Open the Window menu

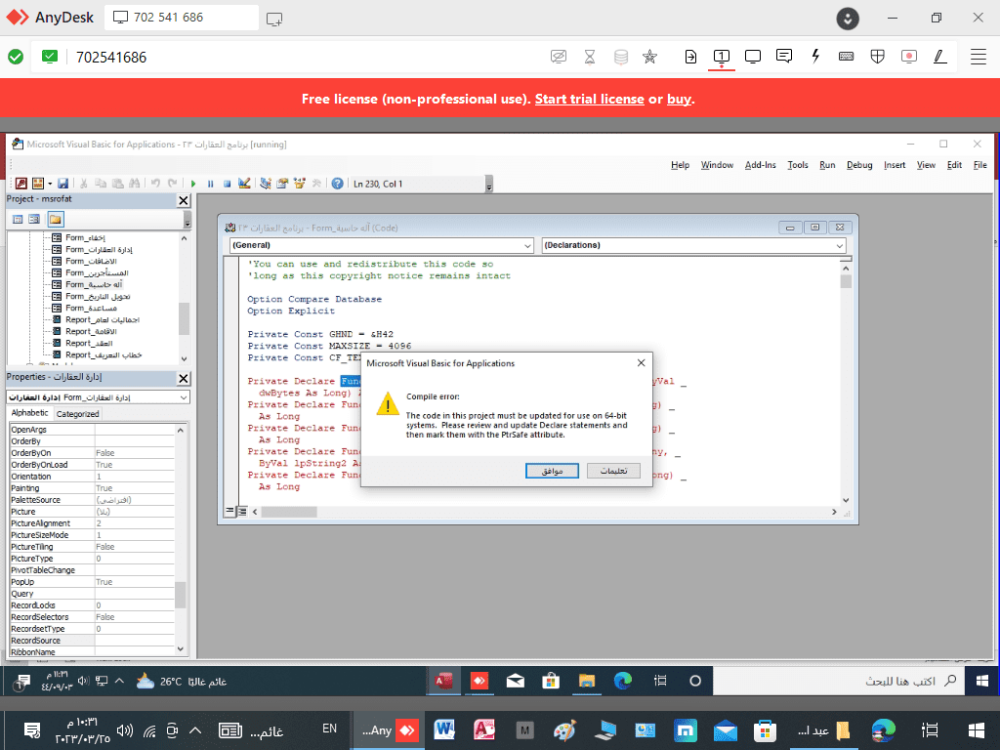(717, 165)
